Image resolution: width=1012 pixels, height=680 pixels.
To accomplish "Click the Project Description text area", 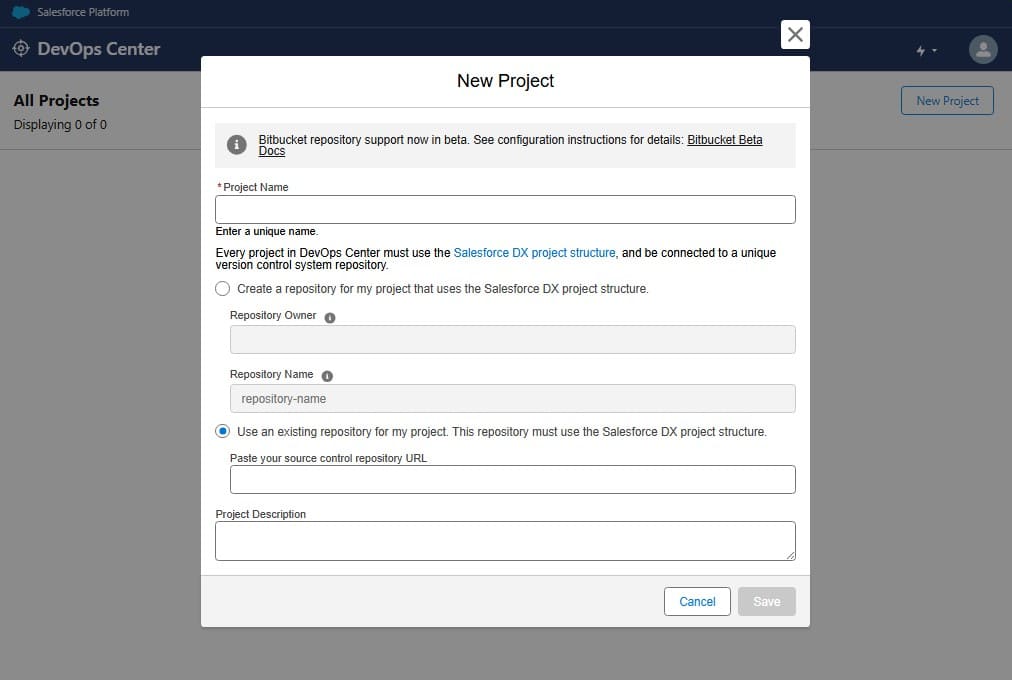I will pyautogui.click(x=505, y=541).
